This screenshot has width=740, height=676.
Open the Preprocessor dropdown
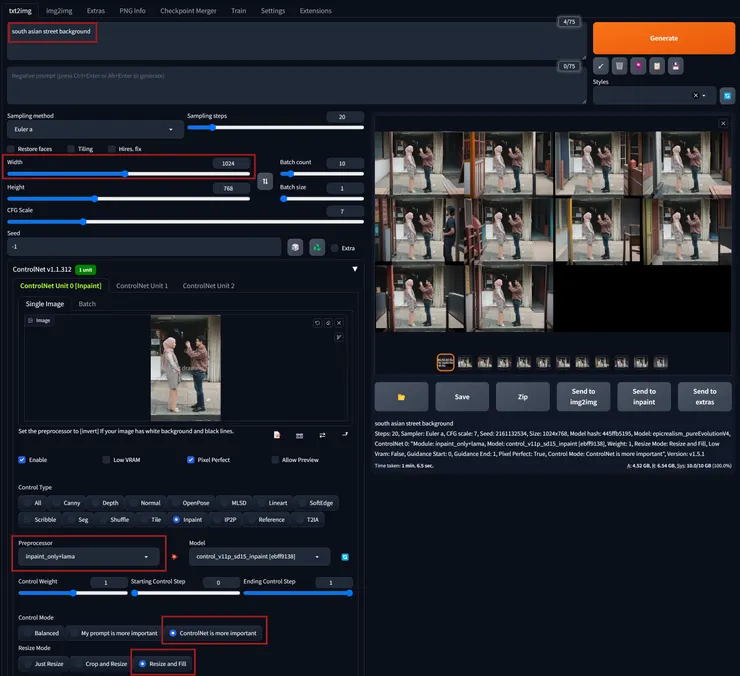[x=88, y=556]
